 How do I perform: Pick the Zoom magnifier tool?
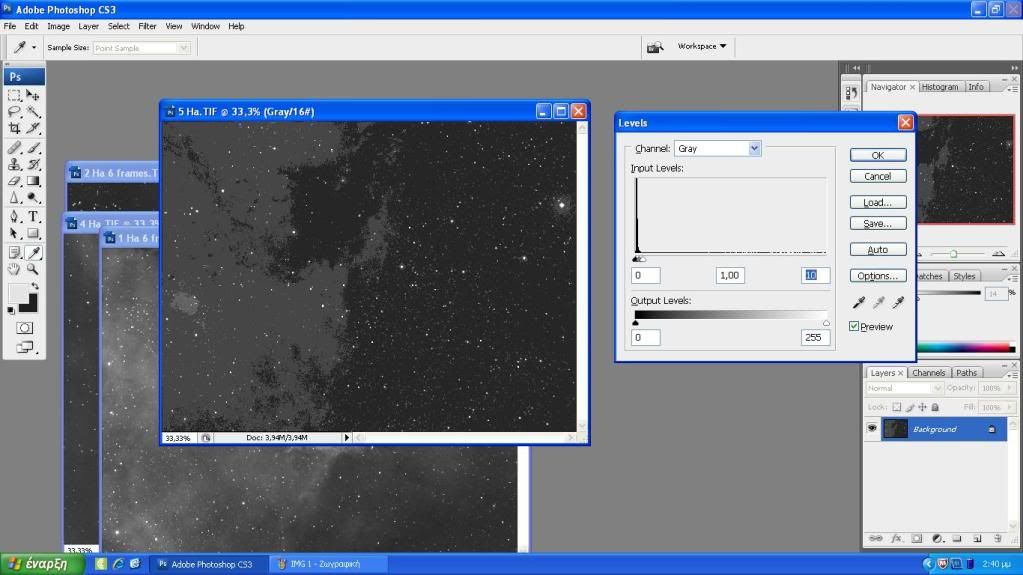(x=33, y=269)
